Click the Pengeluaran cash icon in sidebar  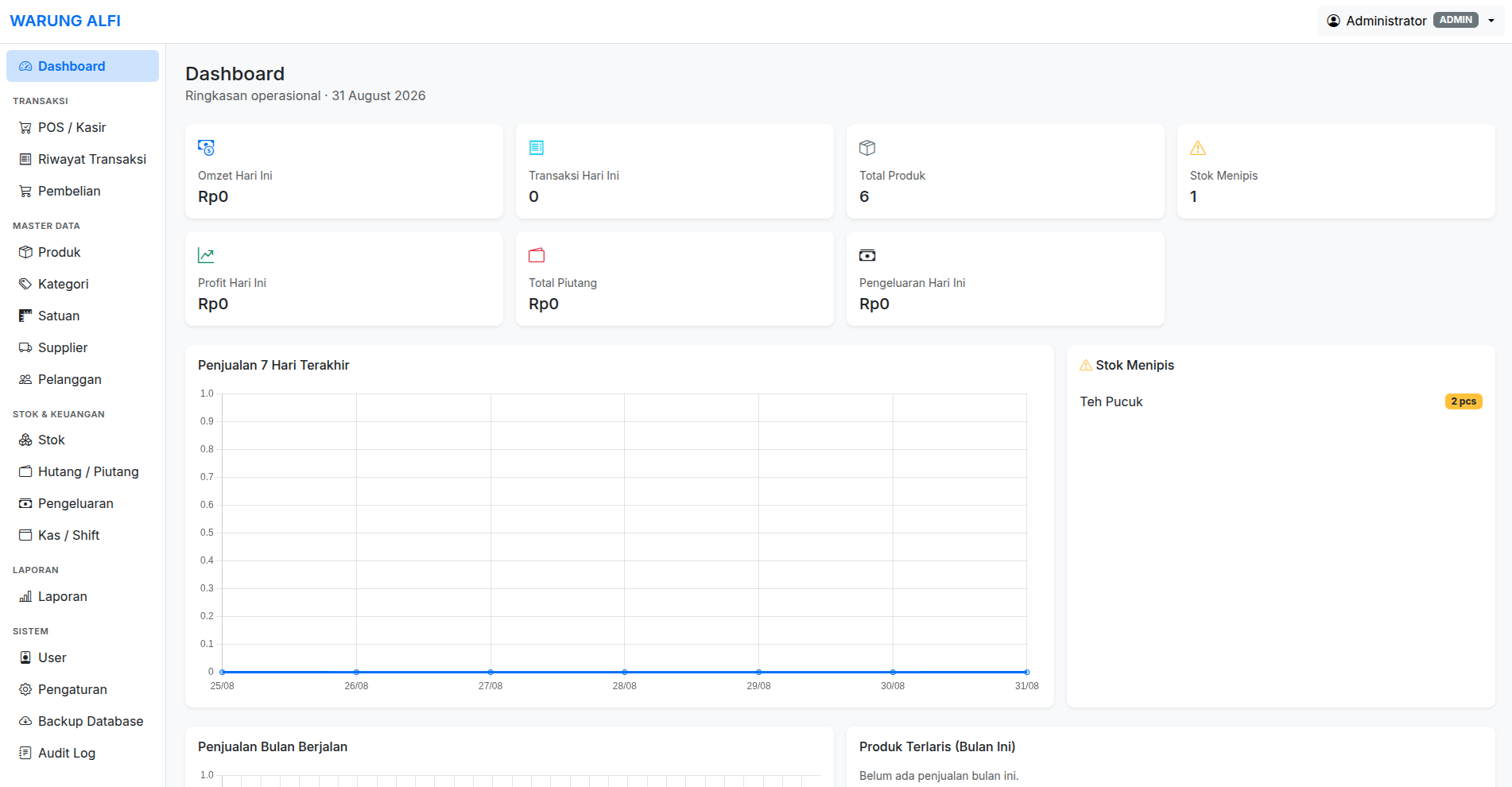[x=25, y=504]
